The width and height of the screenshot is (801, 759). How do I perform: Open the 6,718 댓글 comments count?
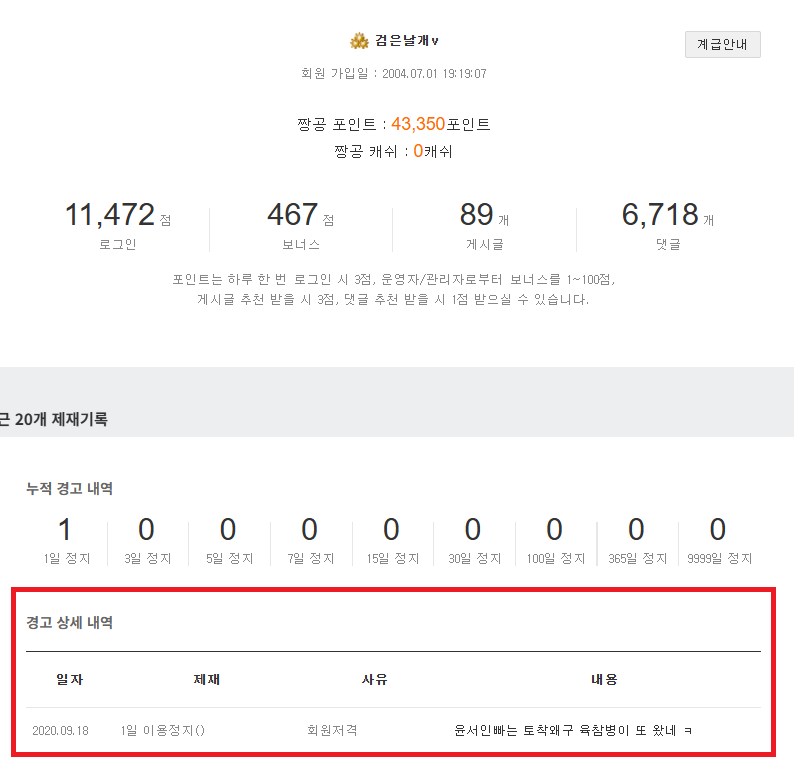click(660, 215)
